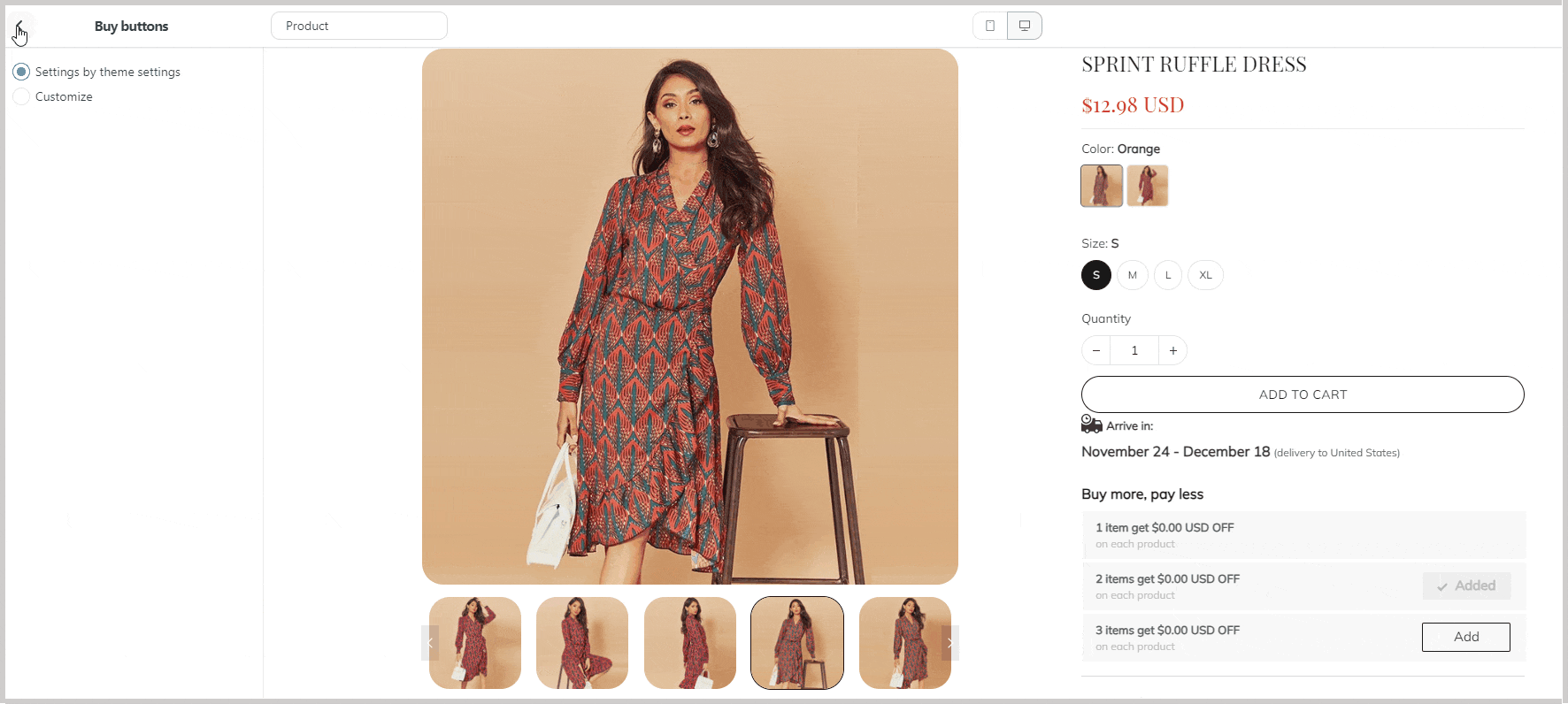Click the SPRINT RUFFLE DRESS title

1194,65
